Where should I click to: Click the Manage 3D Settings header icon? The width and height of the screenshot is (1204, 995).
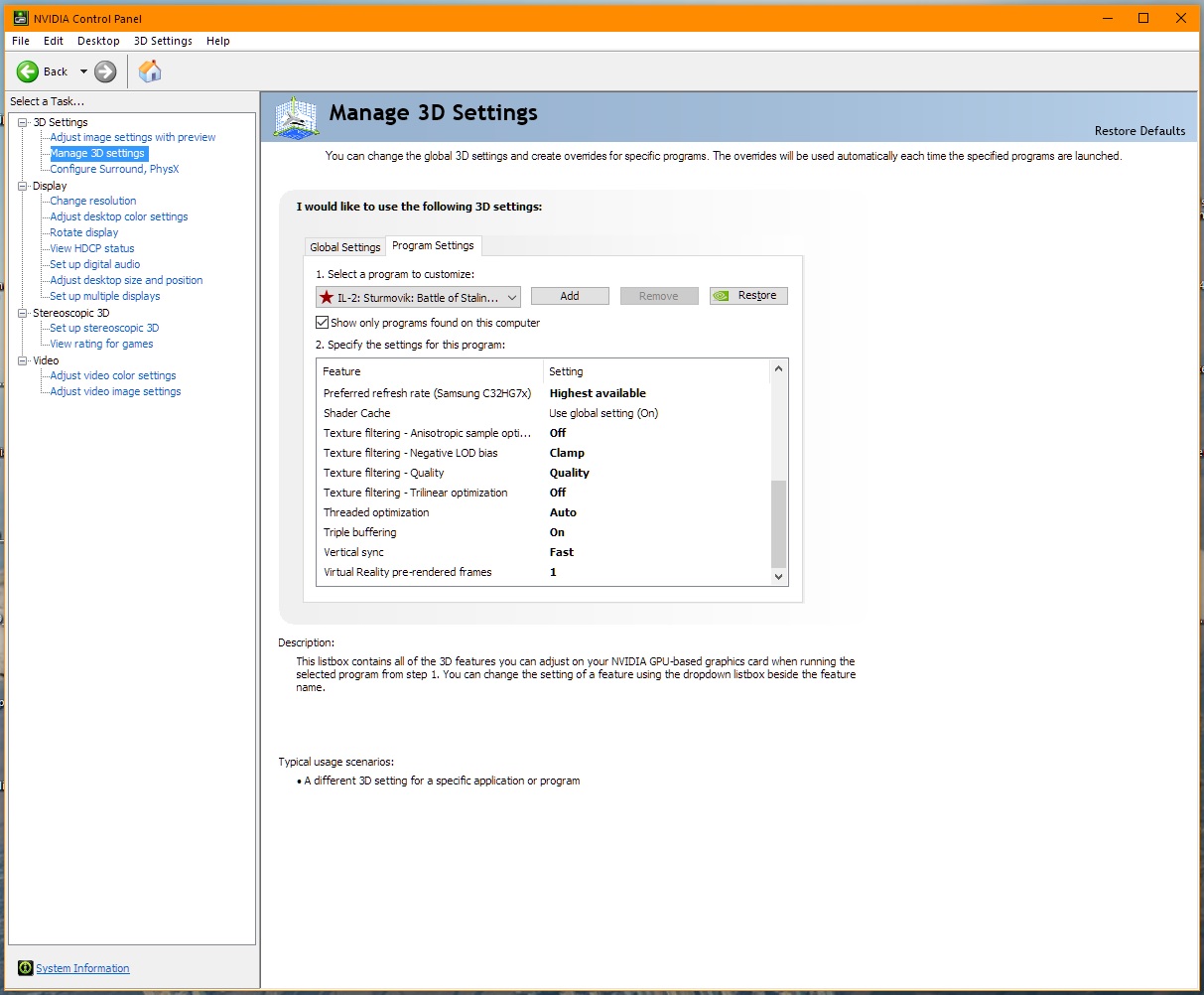click(x=296, y=118)
